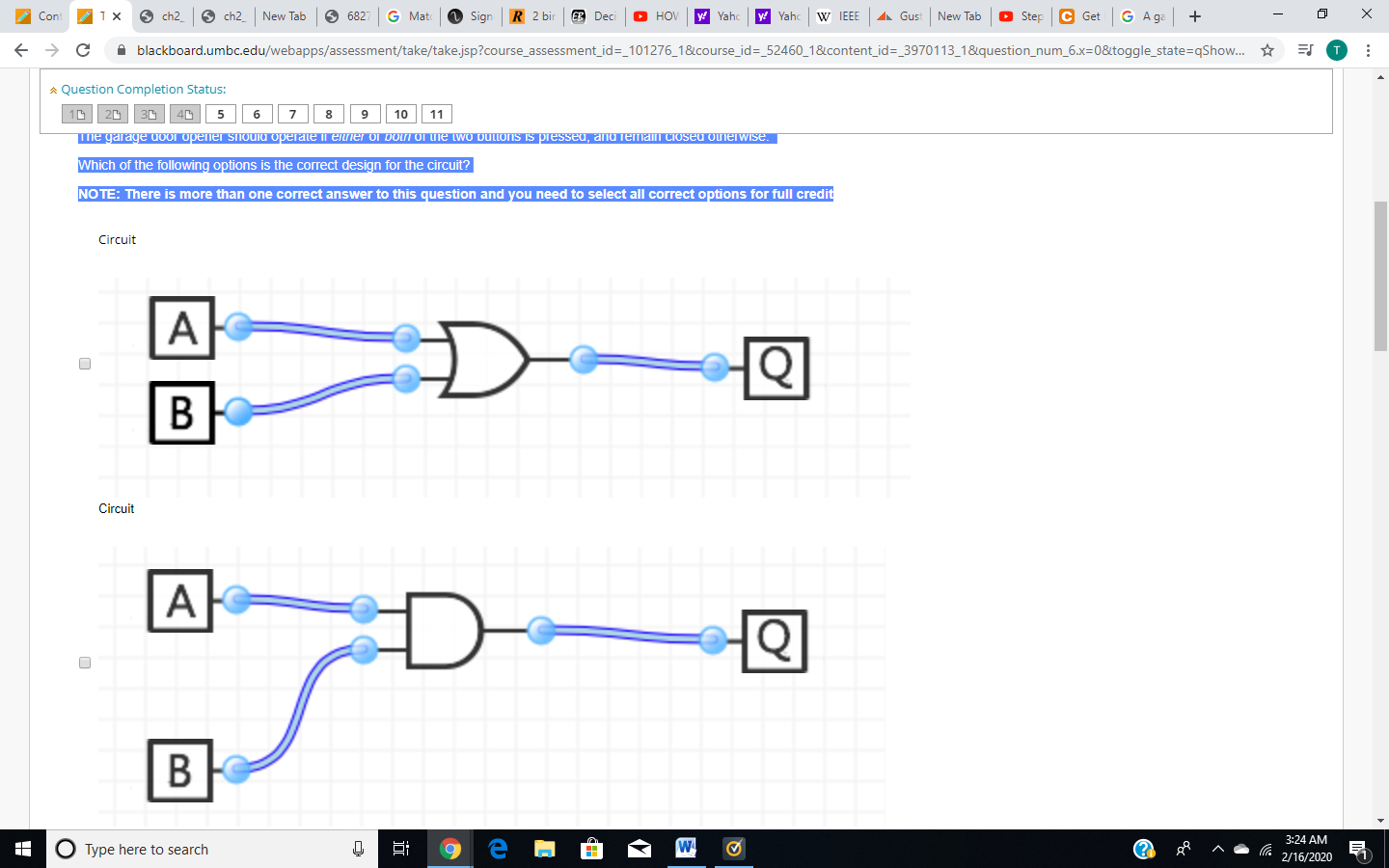Image resolution: width=1389 pixels, height=868 pixels.
Task: Switch to the 'HOV' YouTube tab
Action: [656, 16]
